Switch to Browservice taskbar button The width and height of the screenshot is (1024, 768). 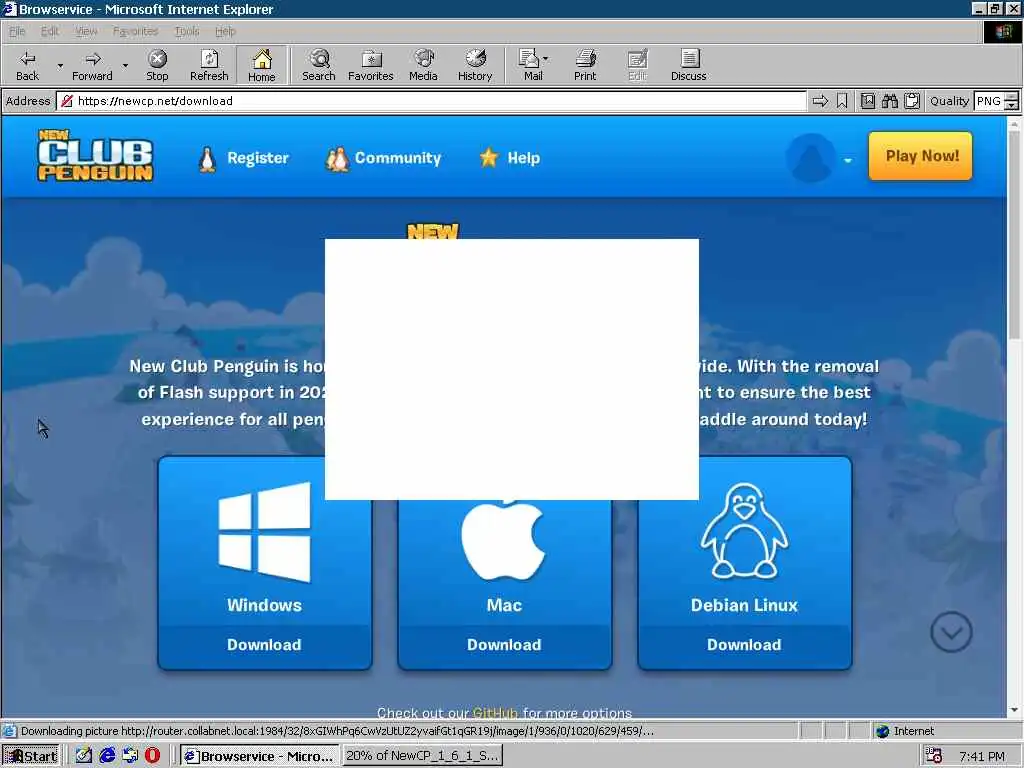point(259,756)
